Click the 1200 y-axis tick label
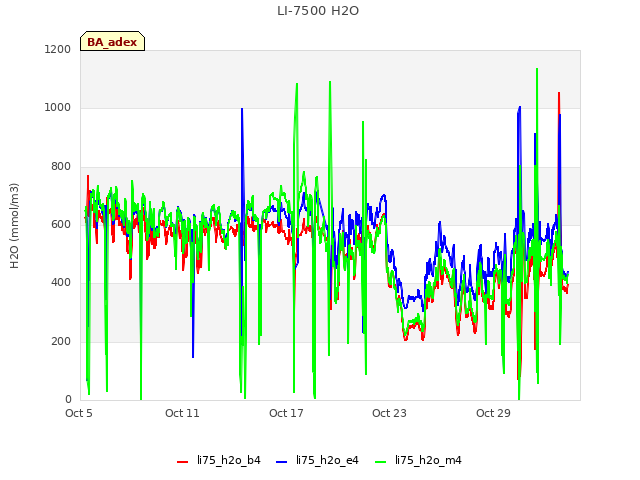The width and height of the screenshot is (640, 480). (58, 49)
